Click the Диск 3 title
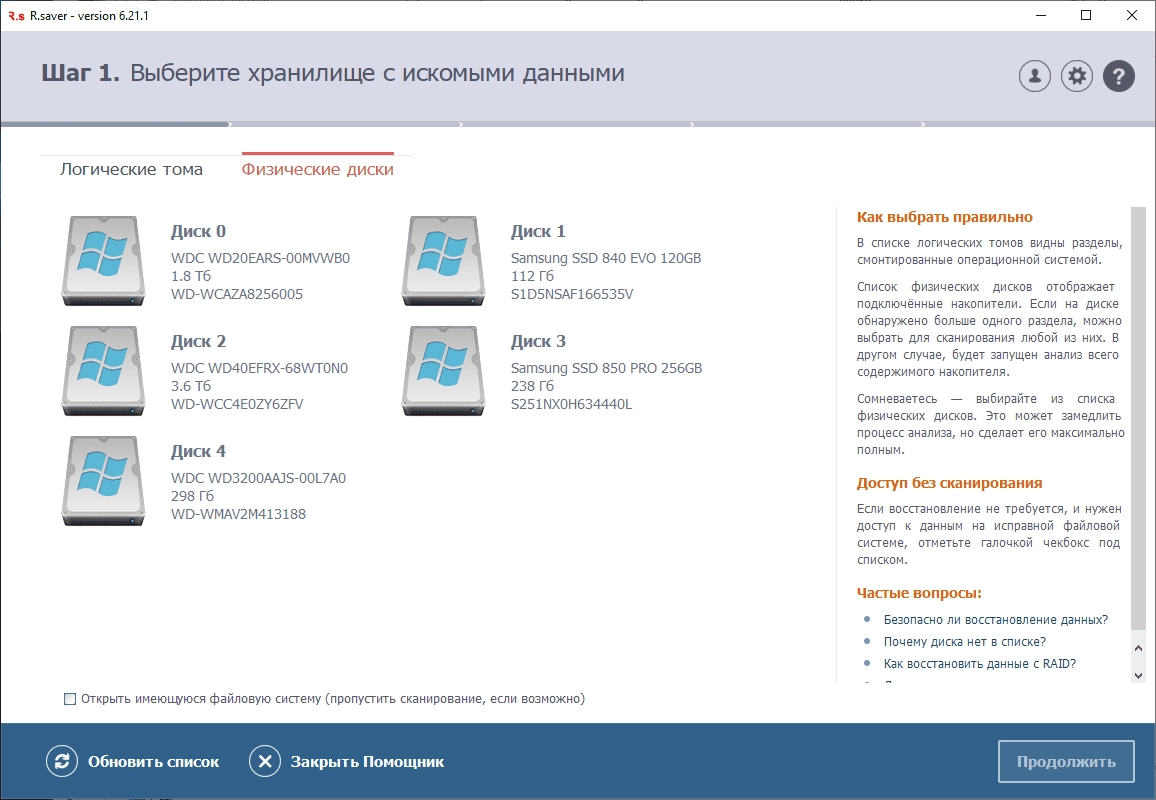The width and height of the screenshot is (1156, 800). click(538, 341)
